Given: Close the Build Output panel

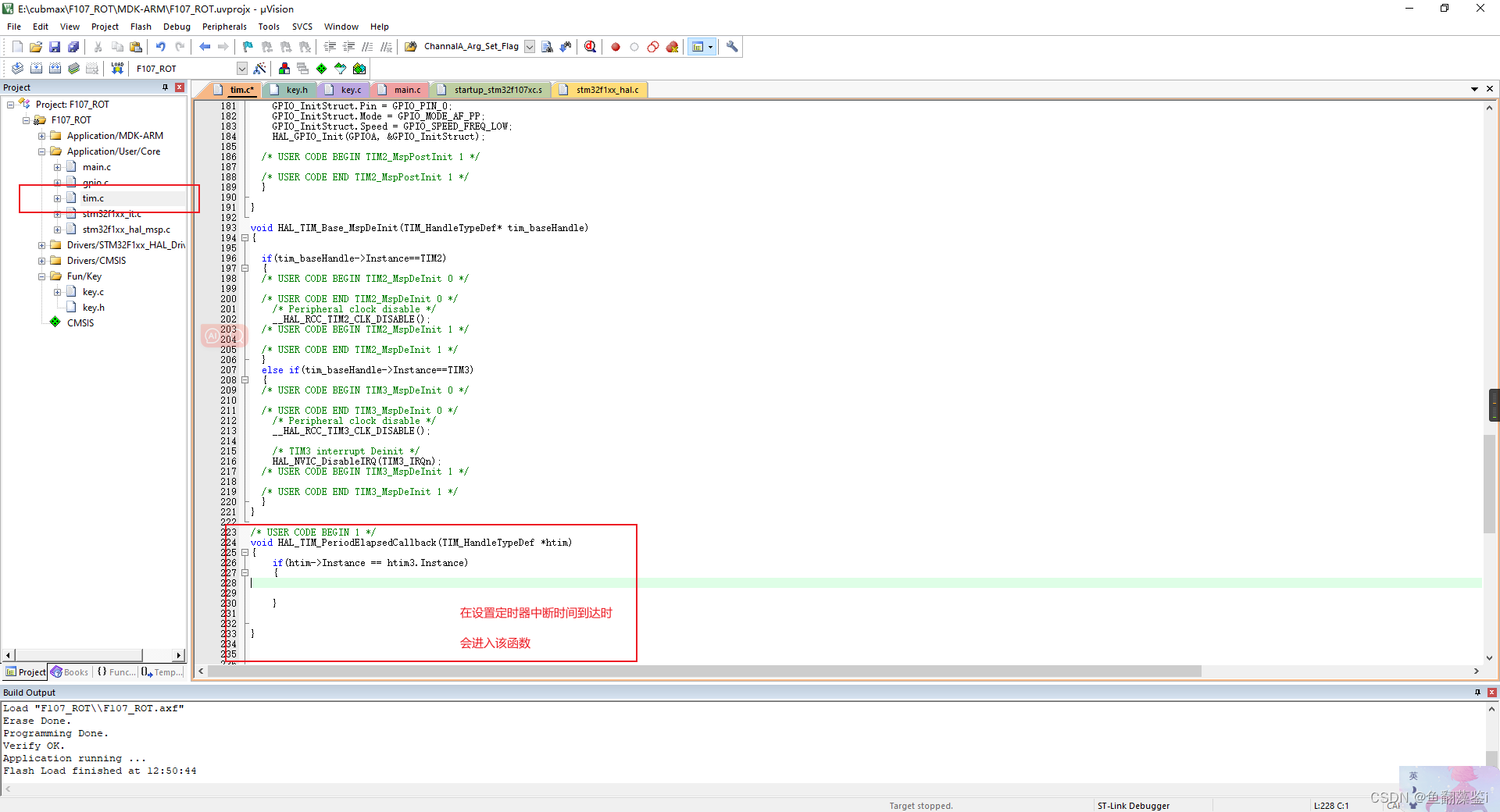Looking at the screenshot, I should click(1491, 693).
